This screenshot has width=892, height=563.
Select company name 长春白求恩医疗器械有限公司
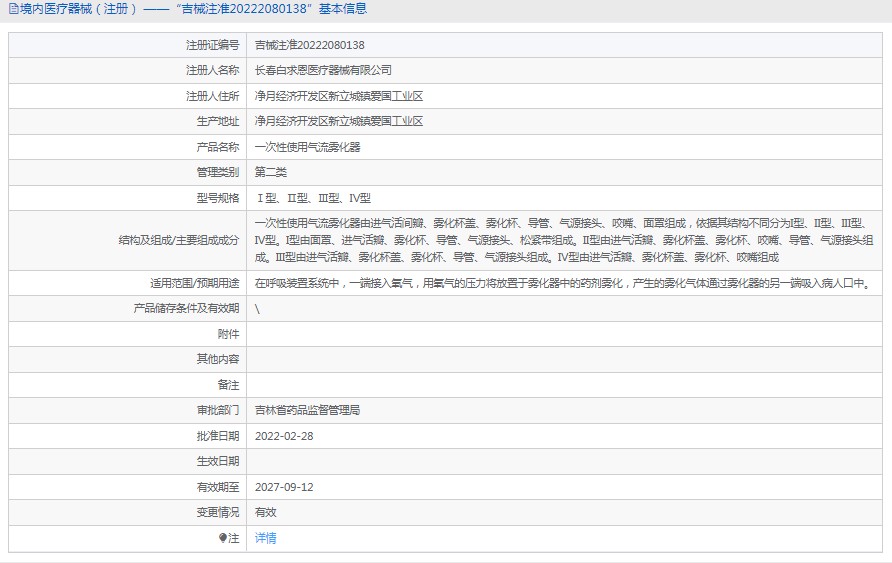pos(323,71)
